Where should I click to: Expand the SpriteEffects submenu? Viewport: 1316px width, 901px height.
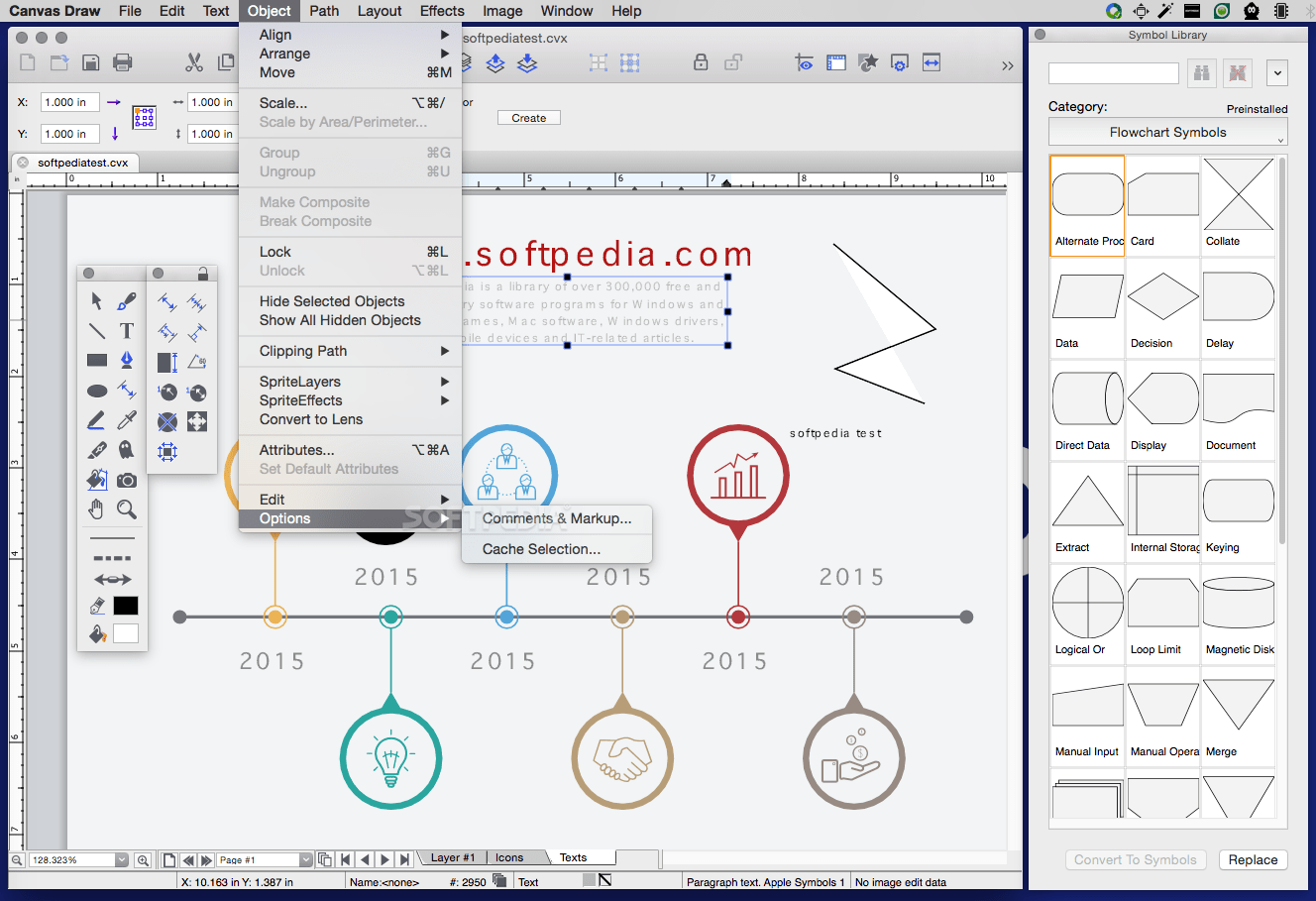[350, 400]
